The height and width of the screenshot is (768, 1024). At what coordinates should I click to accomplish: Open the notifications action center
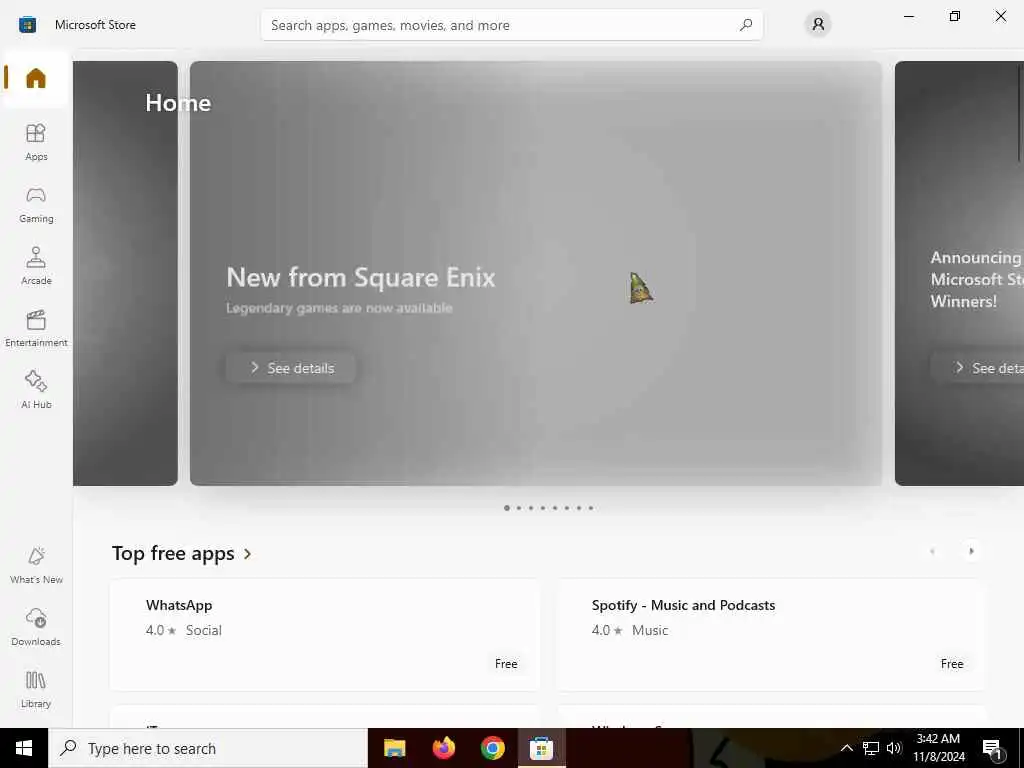pyautogui.click(x=993, y=748)
